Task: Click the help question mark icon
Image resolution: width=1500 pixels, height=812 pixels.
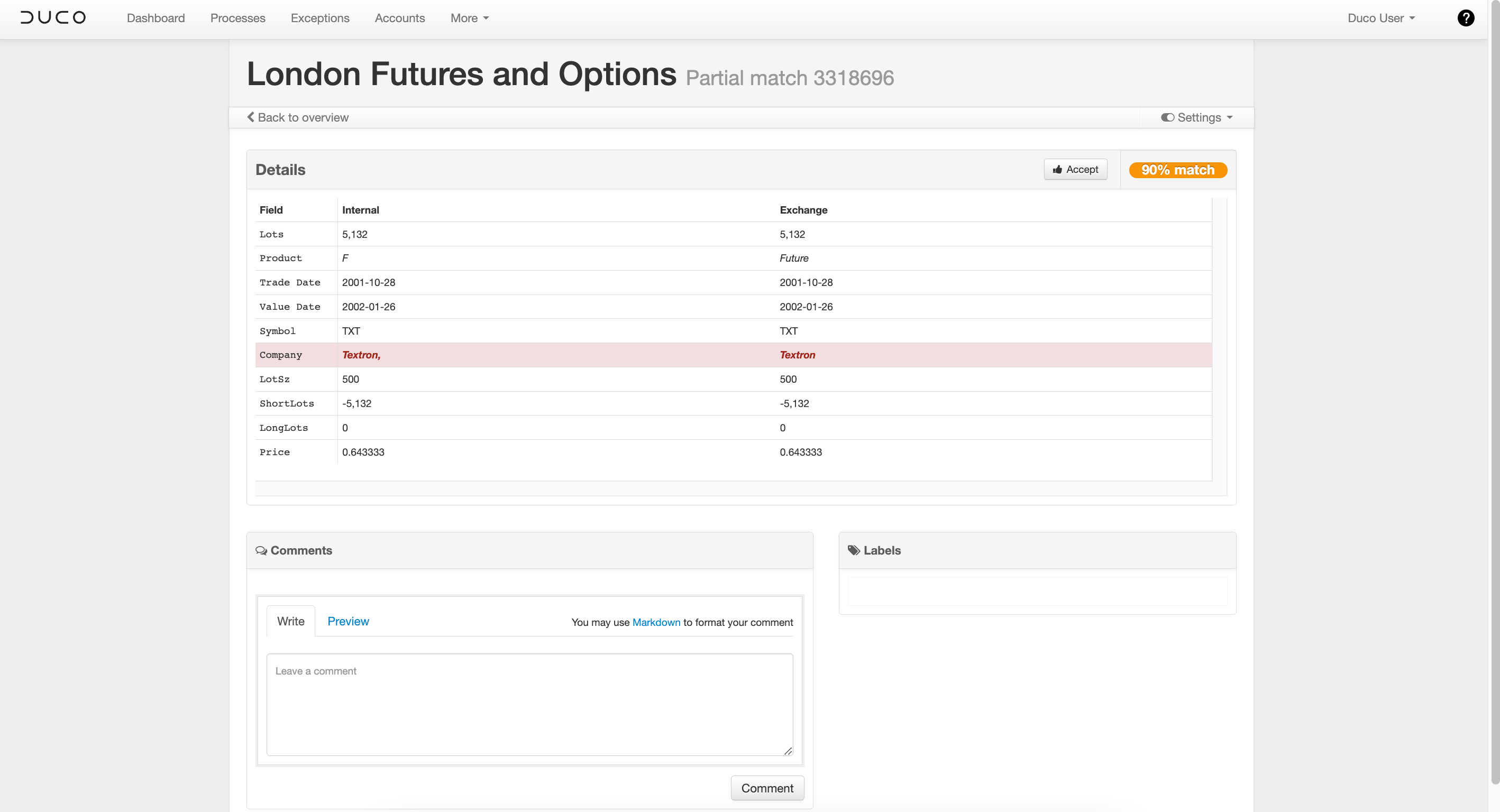Action: 1466,18
